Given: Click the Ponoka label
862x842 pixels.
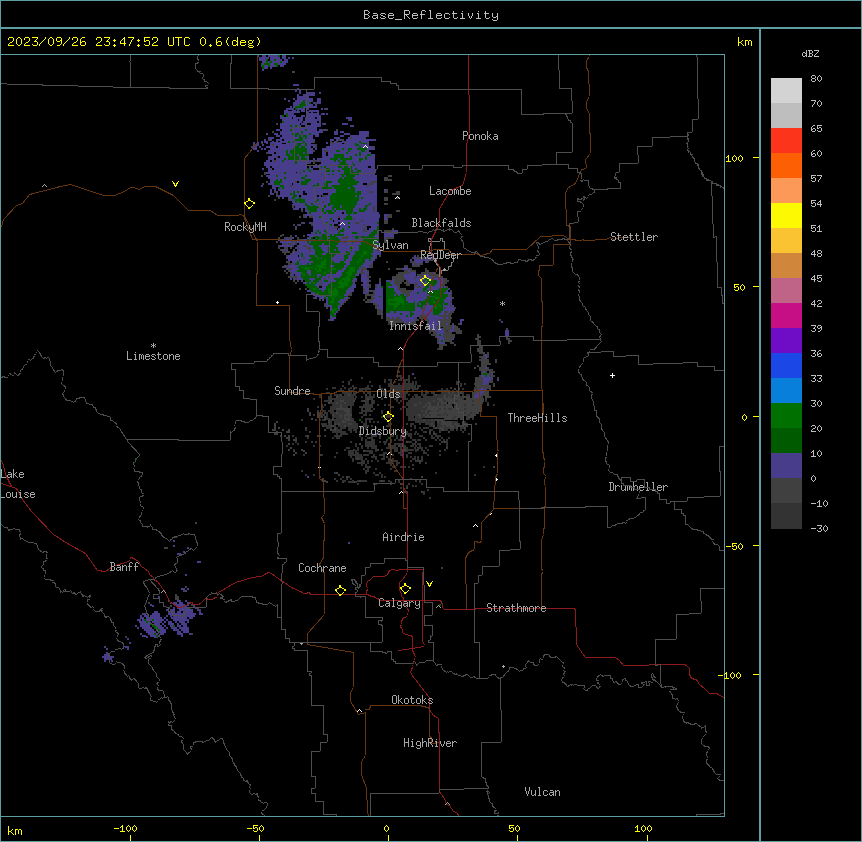Looking at the screenshot, I should coord(480,136).
